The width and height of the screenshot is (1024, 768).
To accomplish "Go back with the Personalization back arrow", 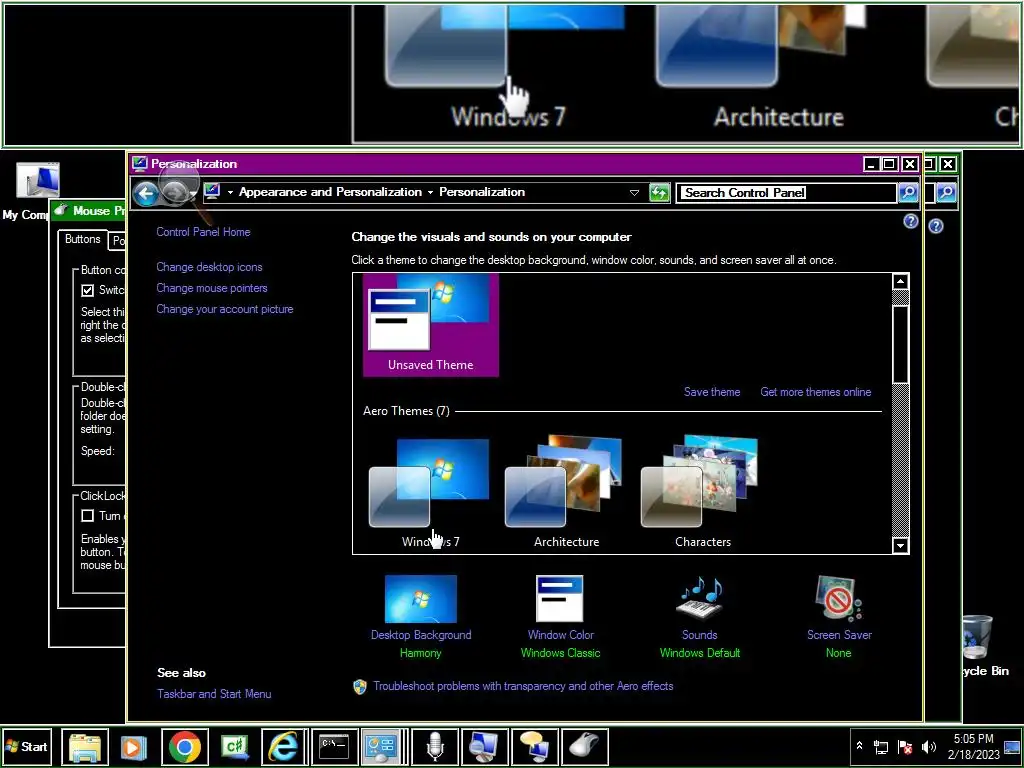I will click(146, 193).
